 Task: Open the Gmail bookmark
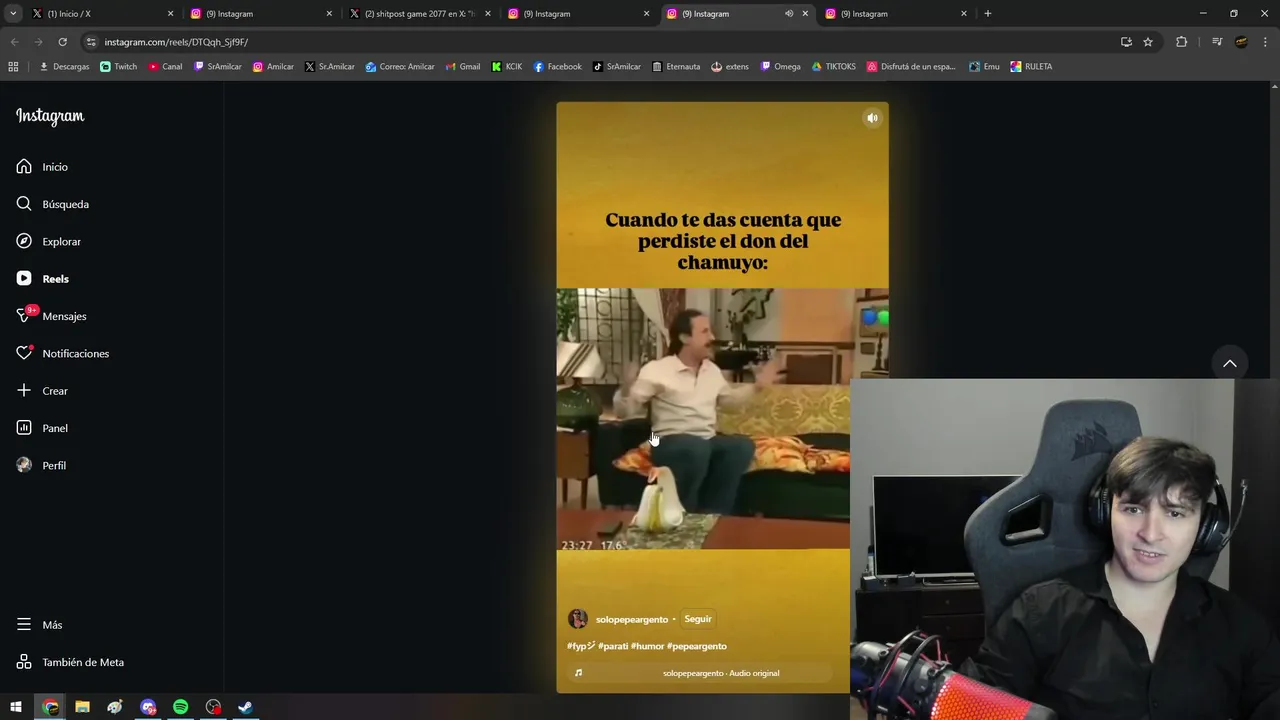[x=462, y=67]
